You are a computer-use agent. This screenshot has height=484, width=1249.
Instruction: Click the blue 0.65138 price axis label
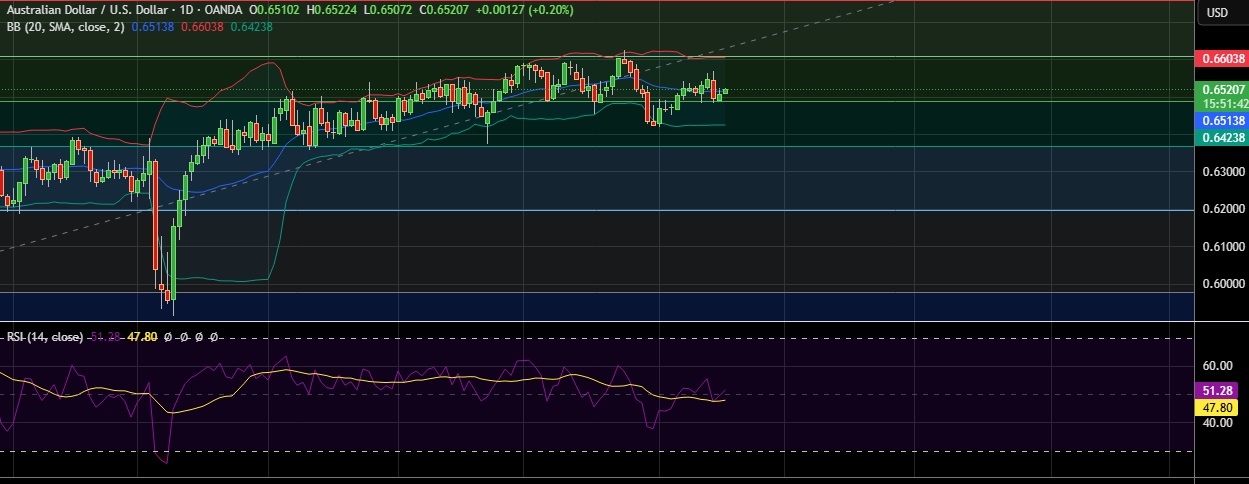coord(1222,120)
